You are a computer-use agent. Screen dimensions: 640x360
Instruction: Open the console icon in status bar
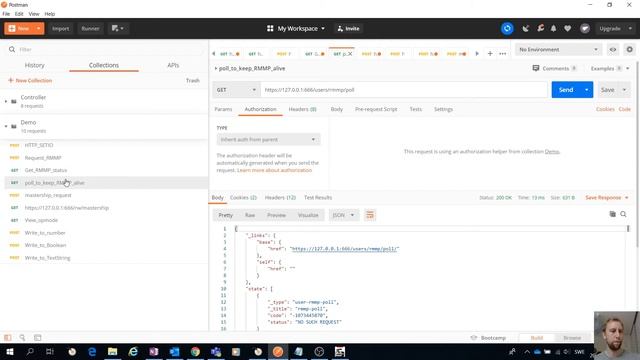click(38, 338)
